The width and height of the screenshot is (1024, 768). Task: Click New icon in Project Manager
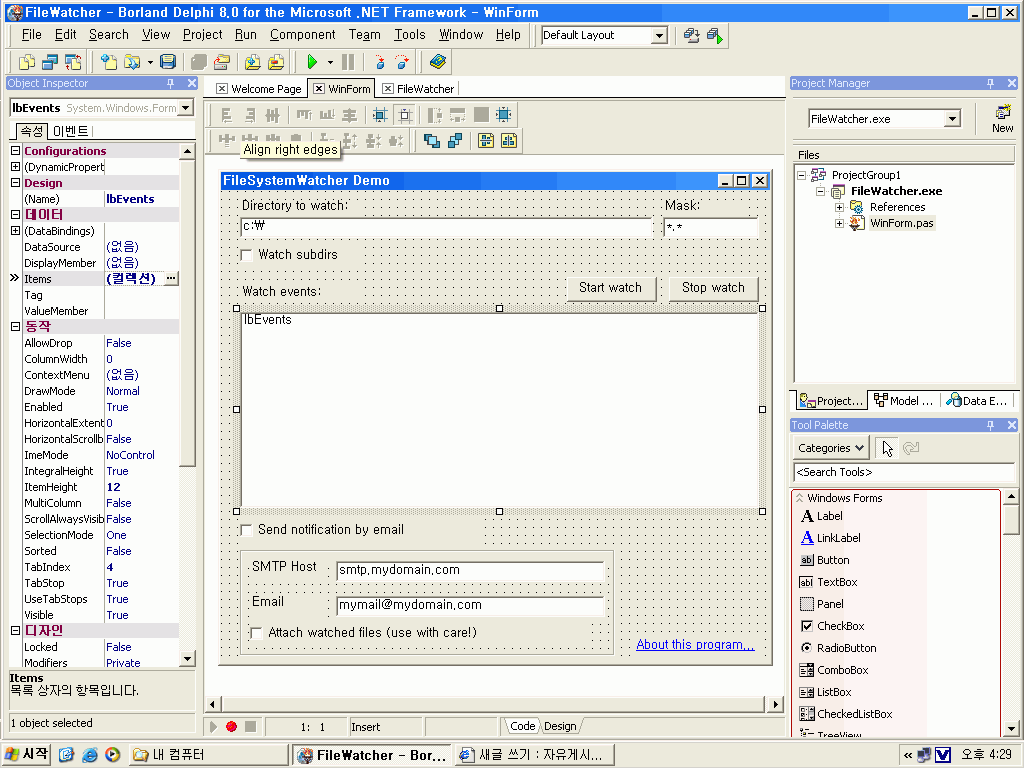tap(1002, 118)
